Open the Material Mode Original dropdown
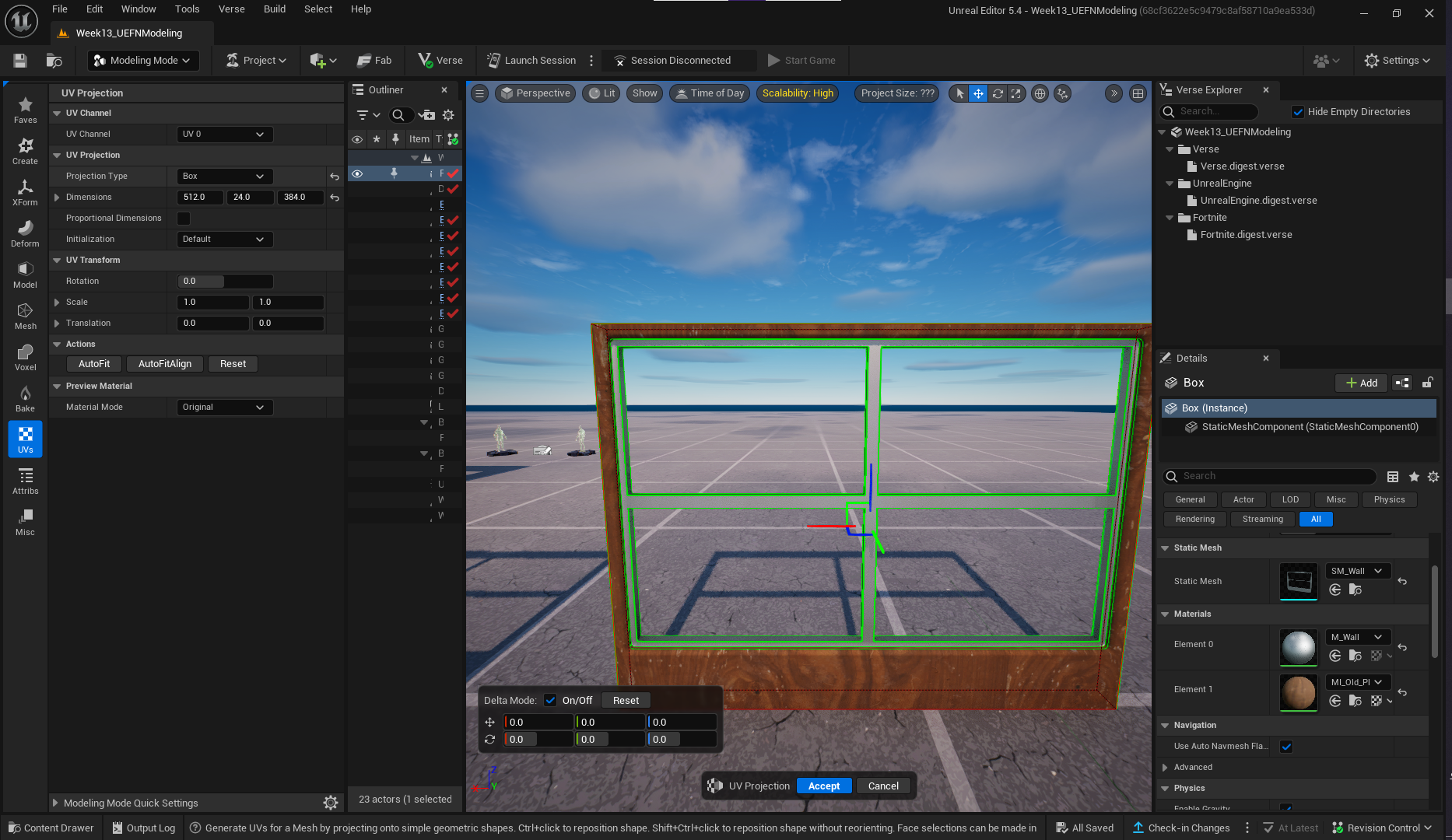This screenshot has width=1452, height=840. pos(225,408)
